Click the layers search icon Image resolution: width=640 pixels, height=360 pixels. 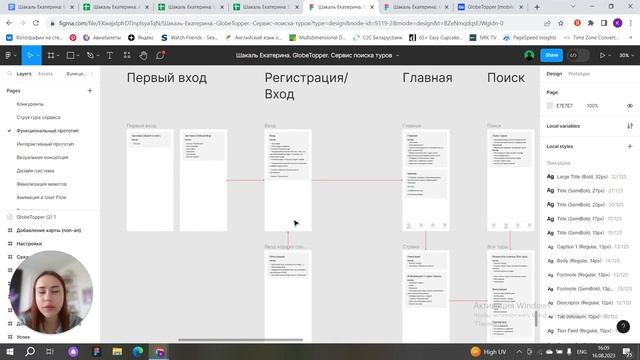(x=9, y=73)
